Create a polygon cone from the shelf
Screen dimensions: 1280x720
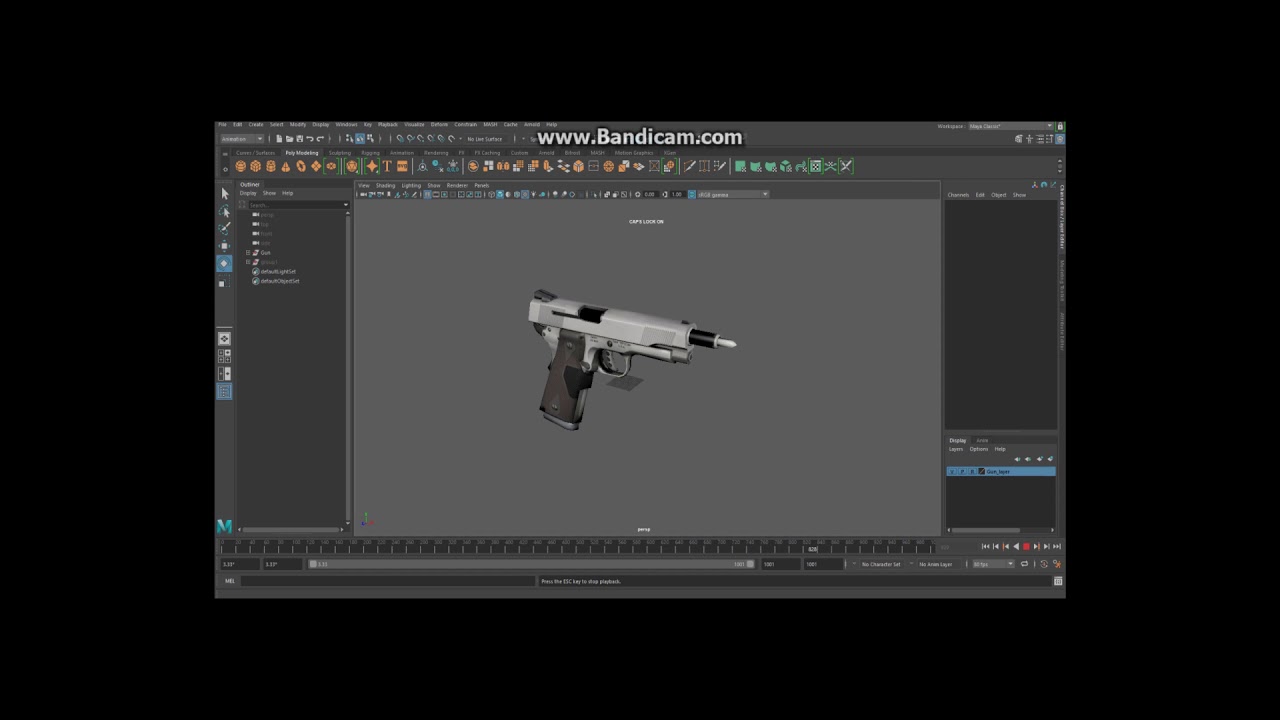click(x=285, y=166)
